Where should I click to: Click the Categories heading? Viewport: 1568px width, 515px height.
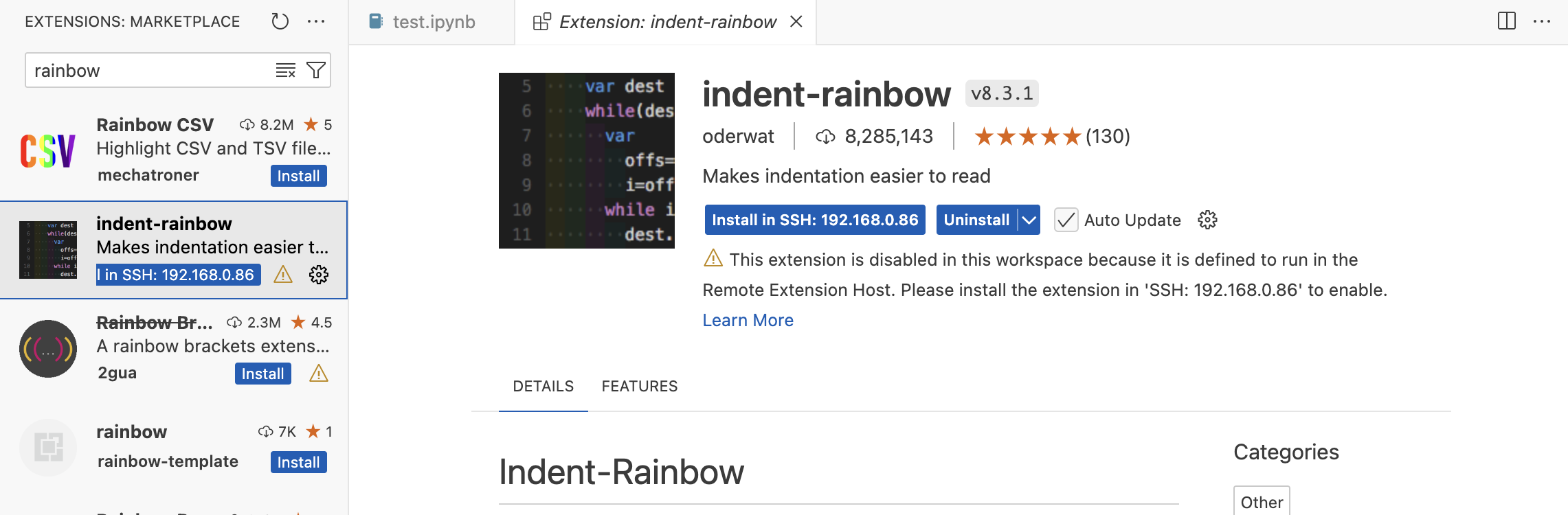[x=1286, y=452]
